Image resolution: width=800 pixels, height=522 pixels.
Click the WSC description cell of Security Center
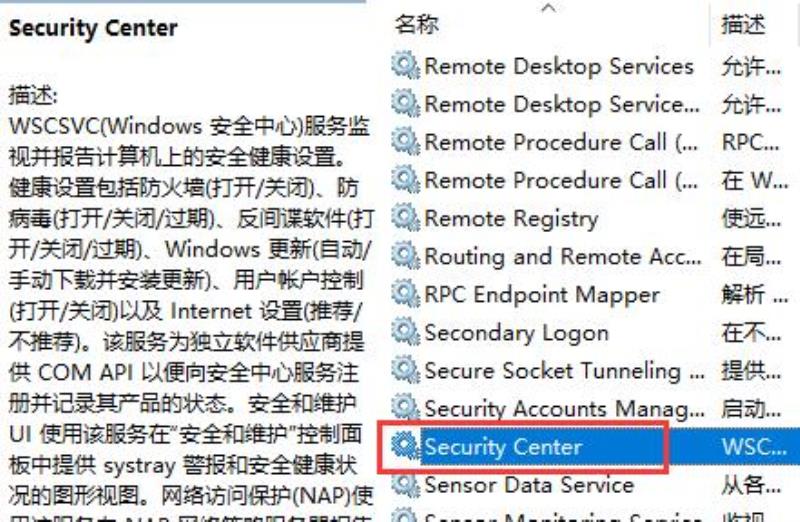tap(754, 446)
